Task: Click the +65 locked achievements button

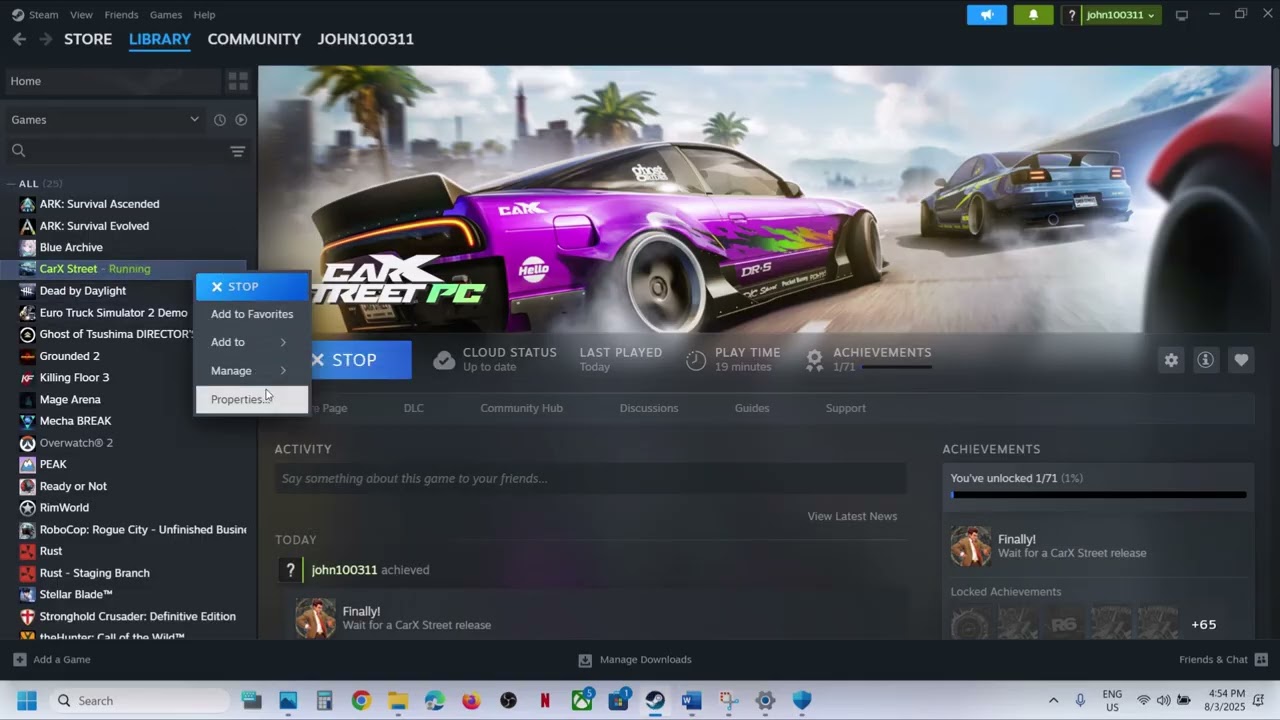Action: tap(1204, 624)
